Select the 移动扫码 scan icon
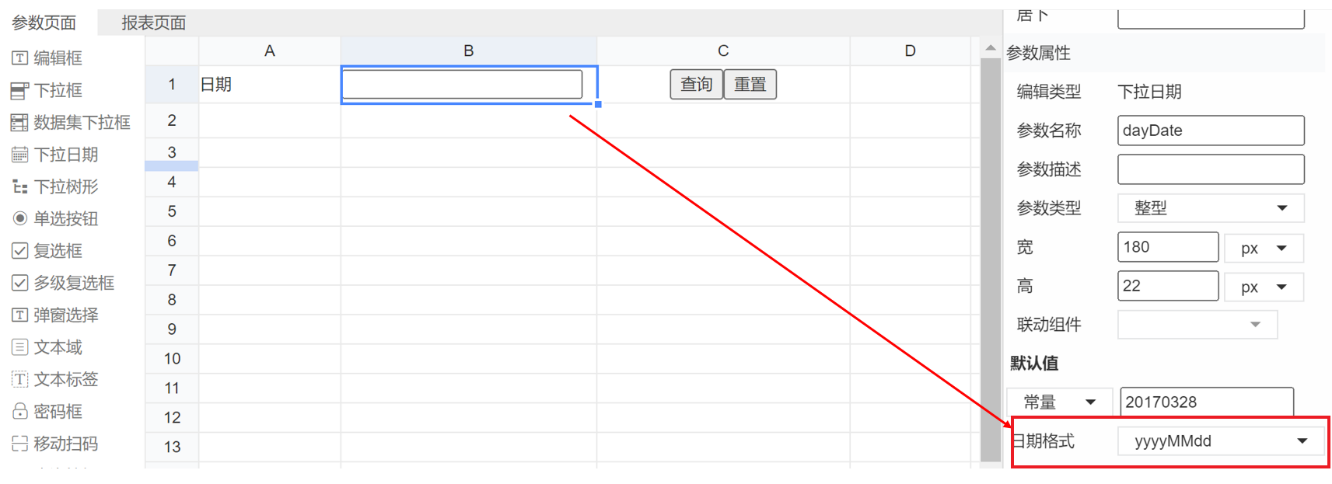This screenshot has width=1332, height=484. (19, 443)
